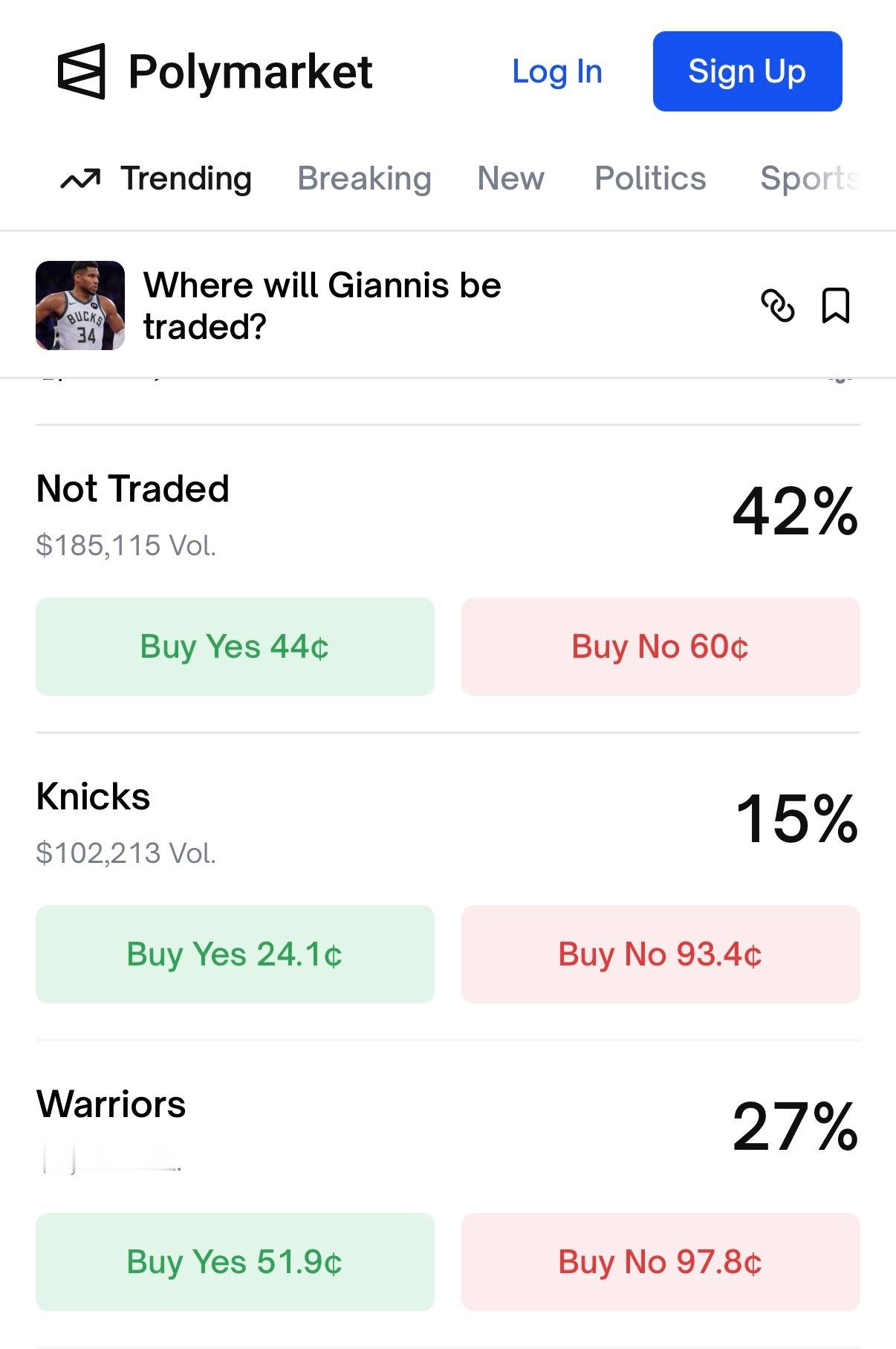Click the Log In link
The height and width of the screenshot is (1349, 896).
click(556, 71)
